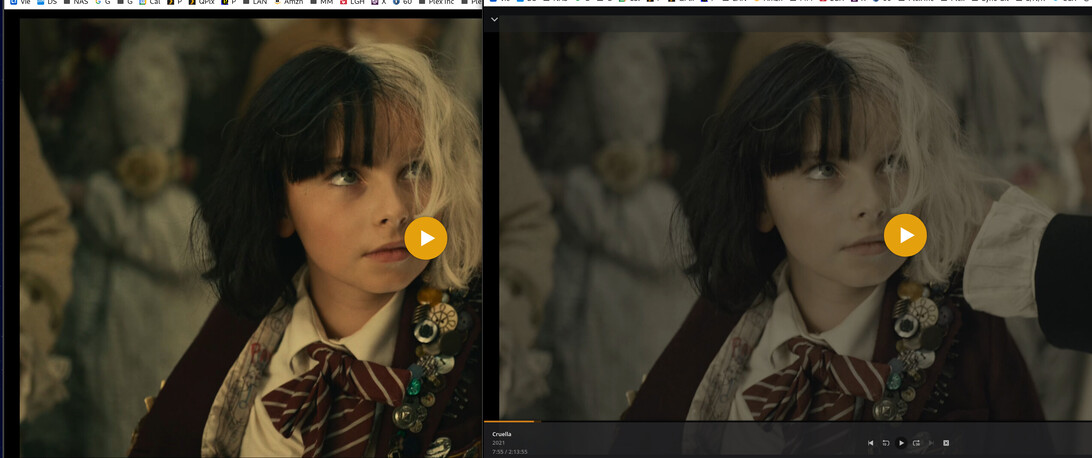Collapse the Plex player with the chevron
Viewport: 1092px width, 458px height.
coord(494,19)
